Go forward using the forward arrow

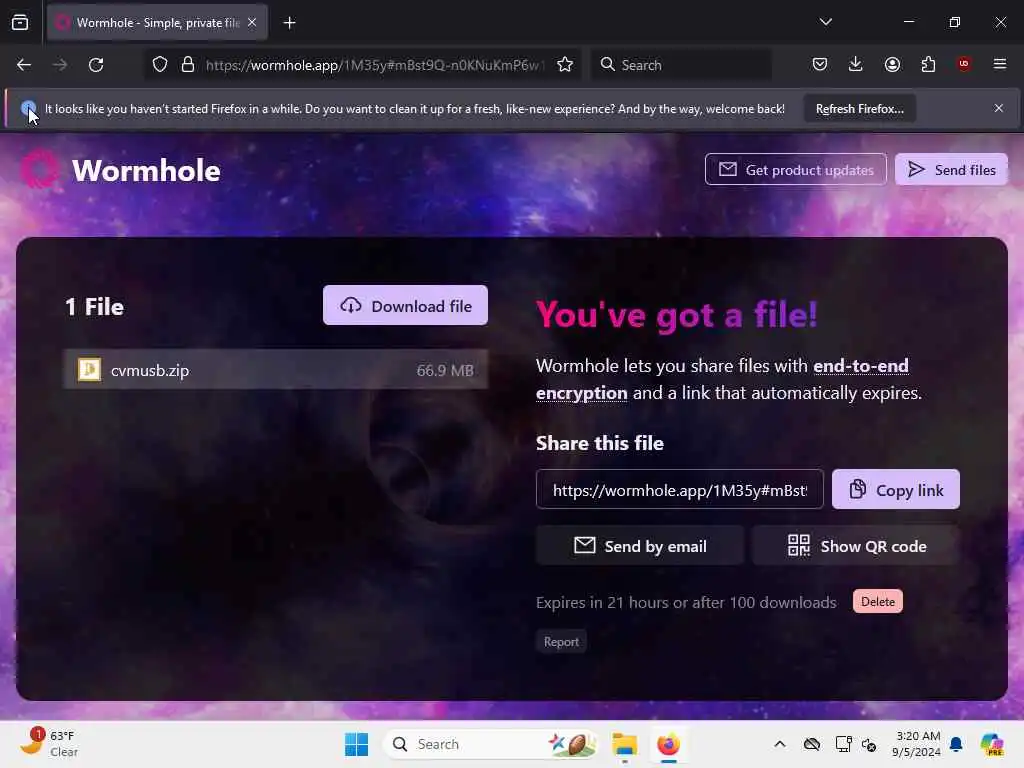(60, 65)
